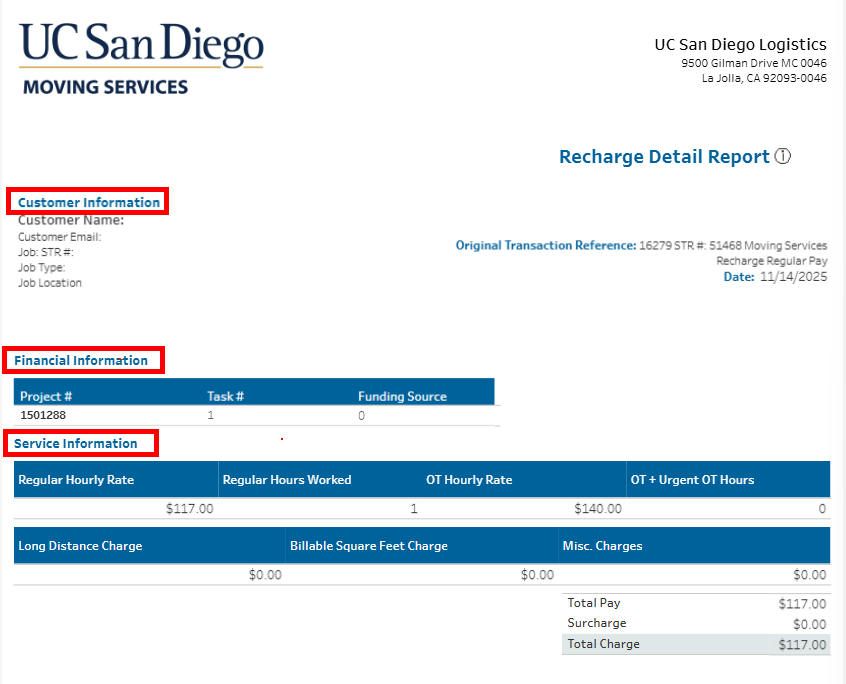Select the Total Charge amount $117.00
This screenshot has height=684, width=846.
click(x=801, y=644)
